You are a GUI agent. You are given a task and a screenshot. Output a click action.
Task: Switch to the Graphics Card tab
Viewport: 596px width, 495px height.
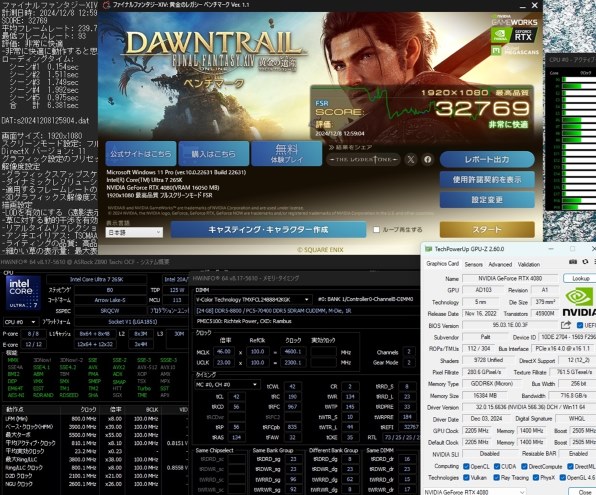[x=442, y=264]
